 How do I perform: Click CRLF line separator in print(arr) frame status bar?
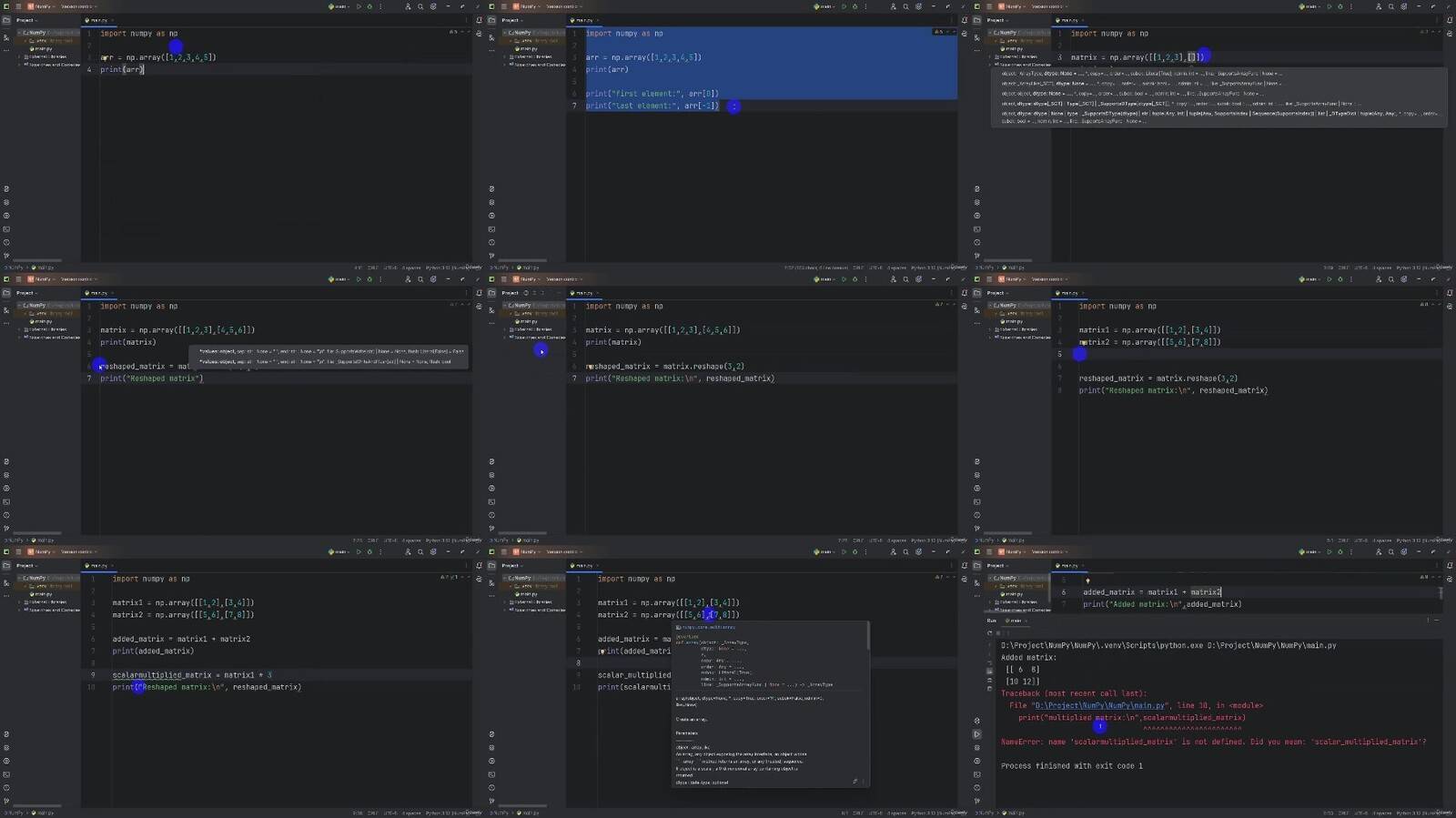point(374,268)
